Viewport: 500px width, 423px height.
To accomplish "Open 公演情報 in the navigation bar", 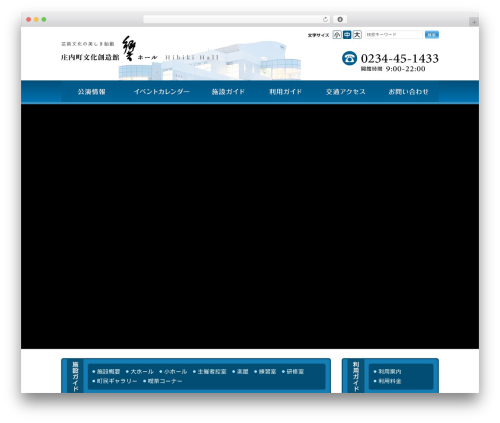I will pos(92,92).
